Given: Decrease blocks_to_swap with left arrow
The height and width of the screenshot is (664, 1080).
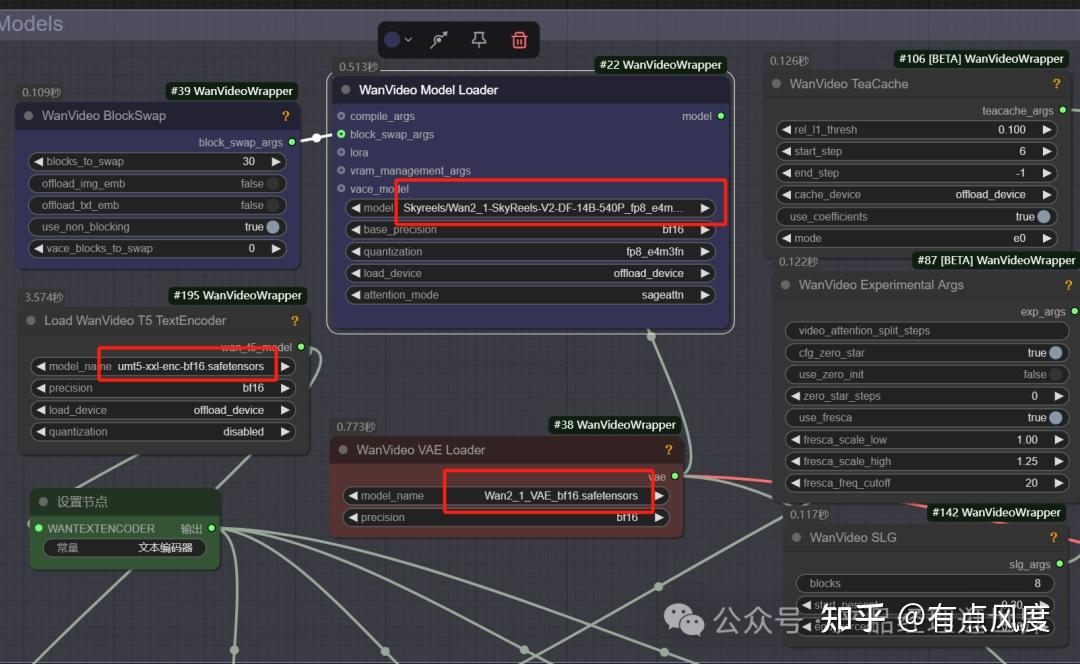Looking at the screenshot, I should [x=38, y=161].
